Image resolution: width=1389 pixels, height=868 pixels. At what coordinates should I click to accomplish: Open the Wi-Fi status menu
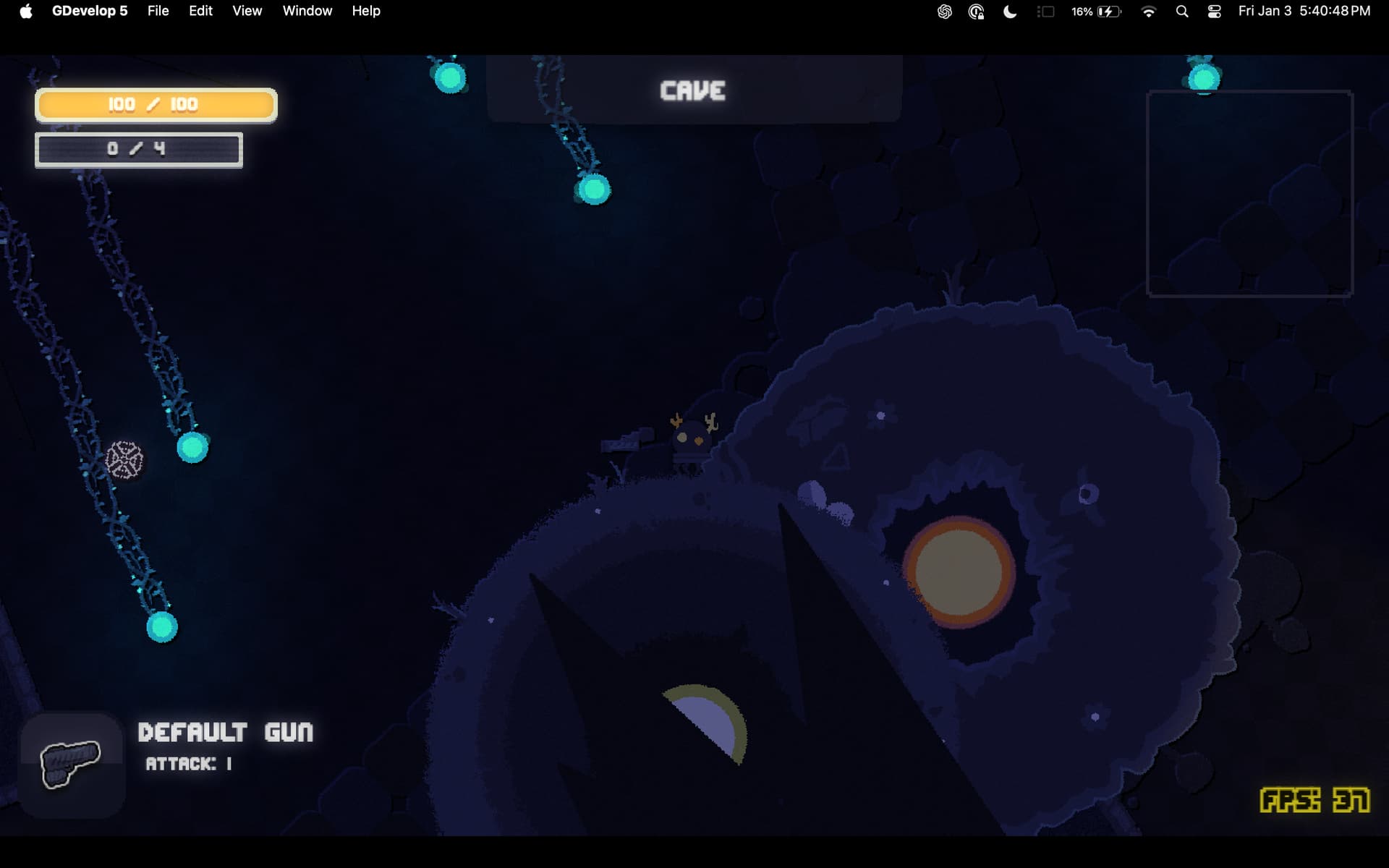(1148, 12)
